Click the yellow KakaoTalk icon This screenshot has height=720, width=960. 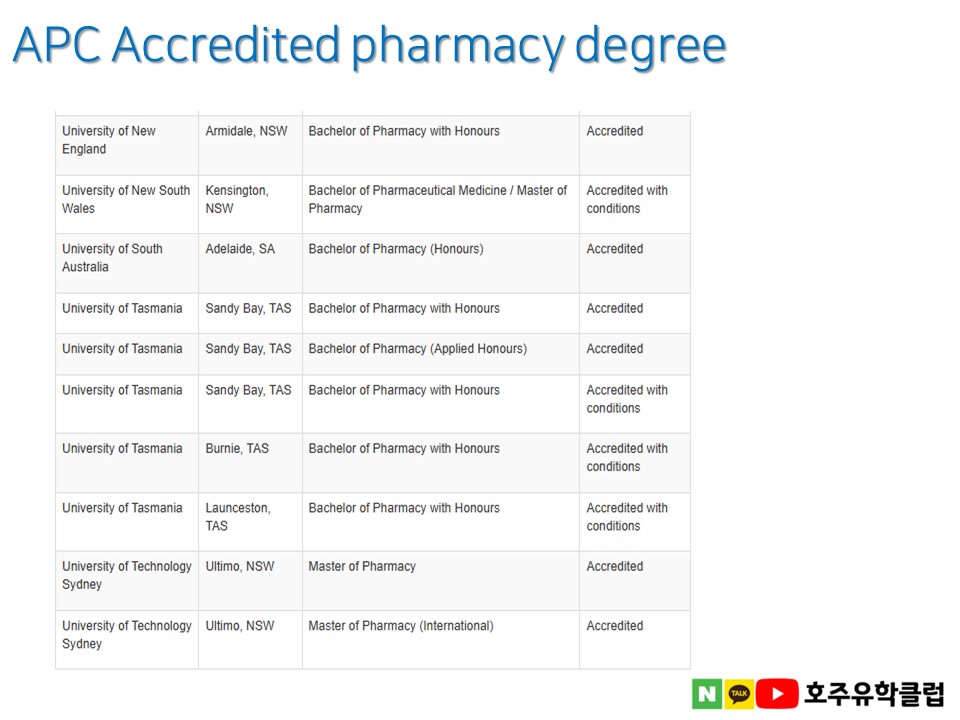pyautogui.click(x=739, y=693)
